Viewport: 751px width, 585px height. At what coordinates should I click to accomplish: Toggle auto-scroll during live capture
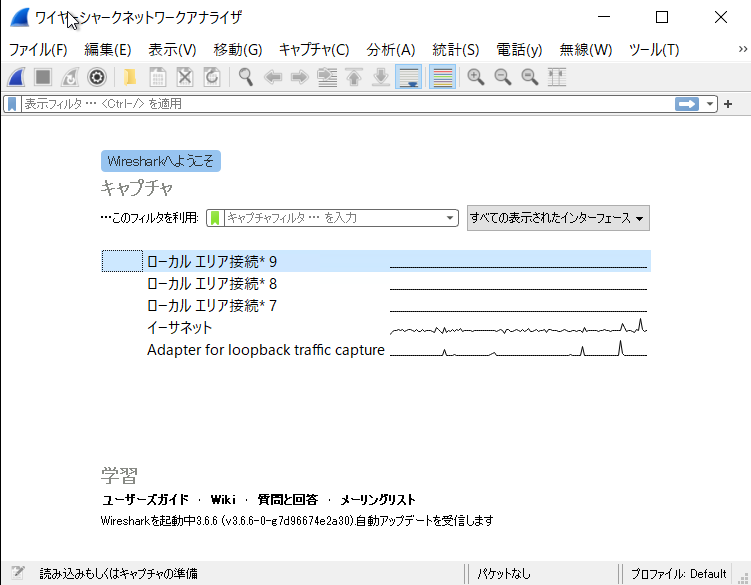point(409,77)
